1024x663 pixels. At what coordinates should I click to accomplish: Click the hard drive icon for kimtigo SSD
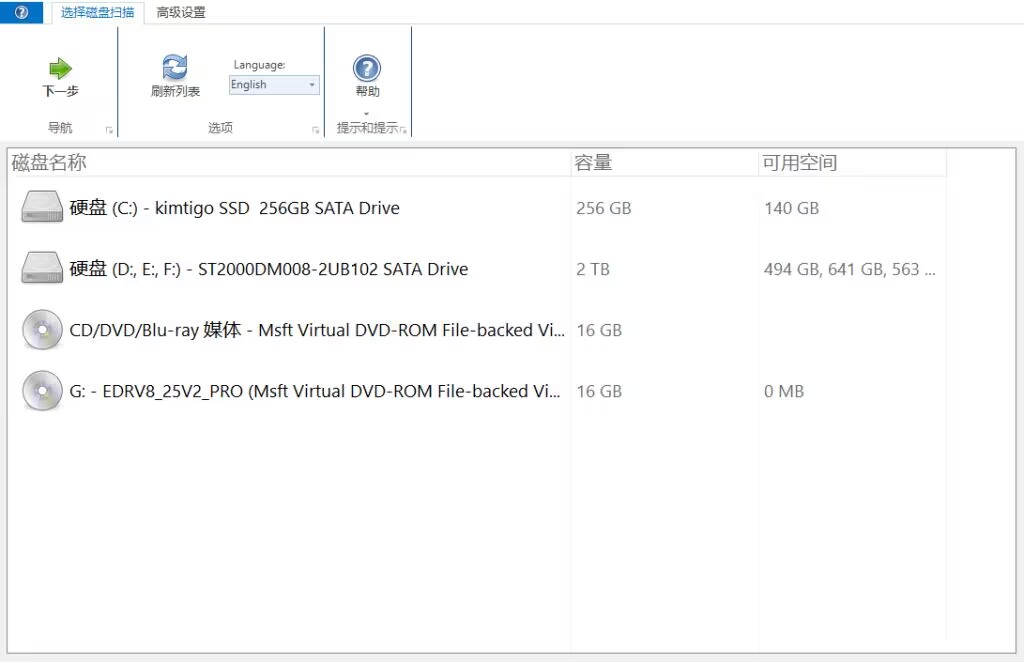point(40,207)
